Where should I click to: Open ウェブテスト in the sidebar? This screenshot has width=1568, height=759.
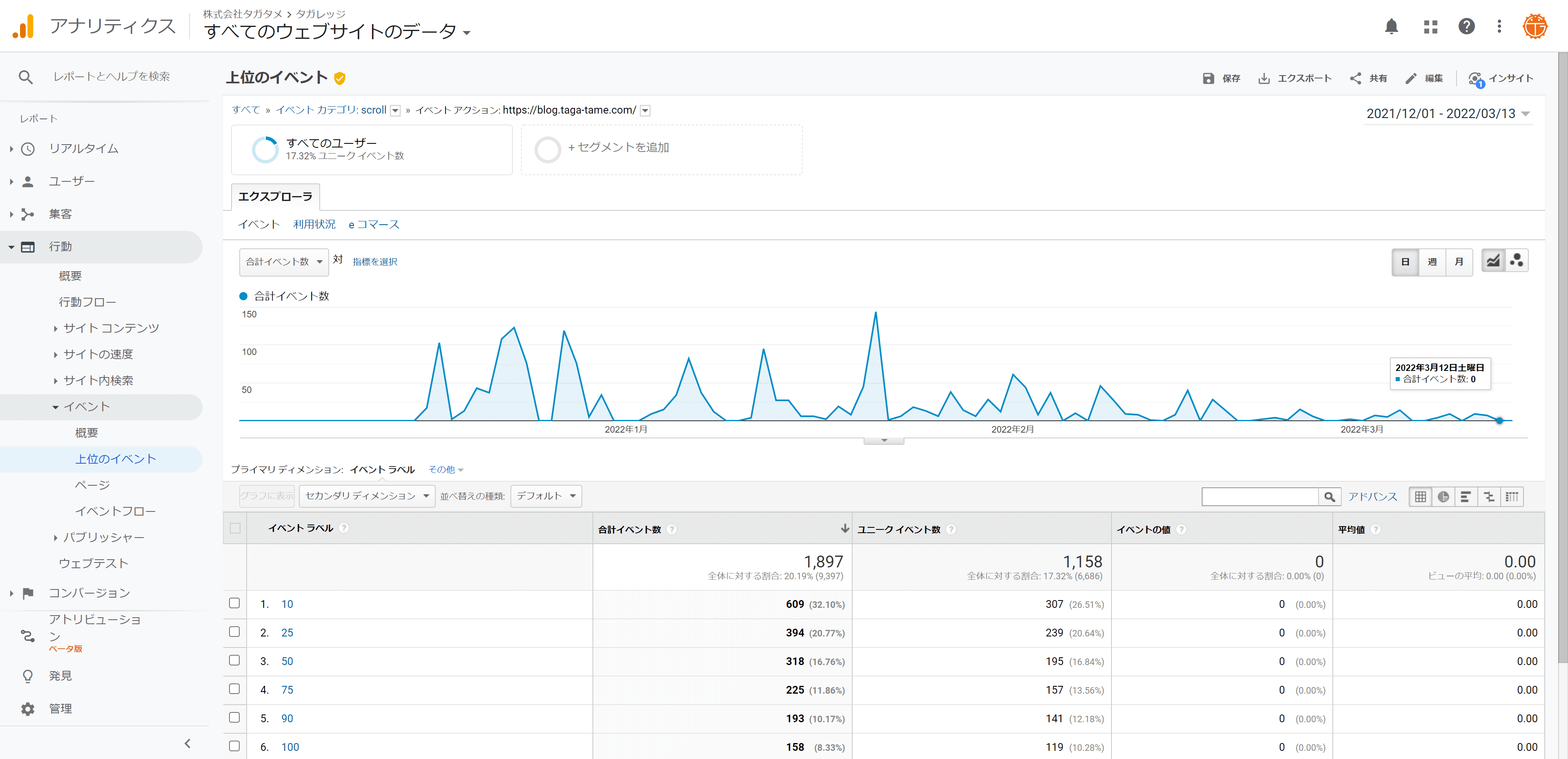click(x=93, y=563)
